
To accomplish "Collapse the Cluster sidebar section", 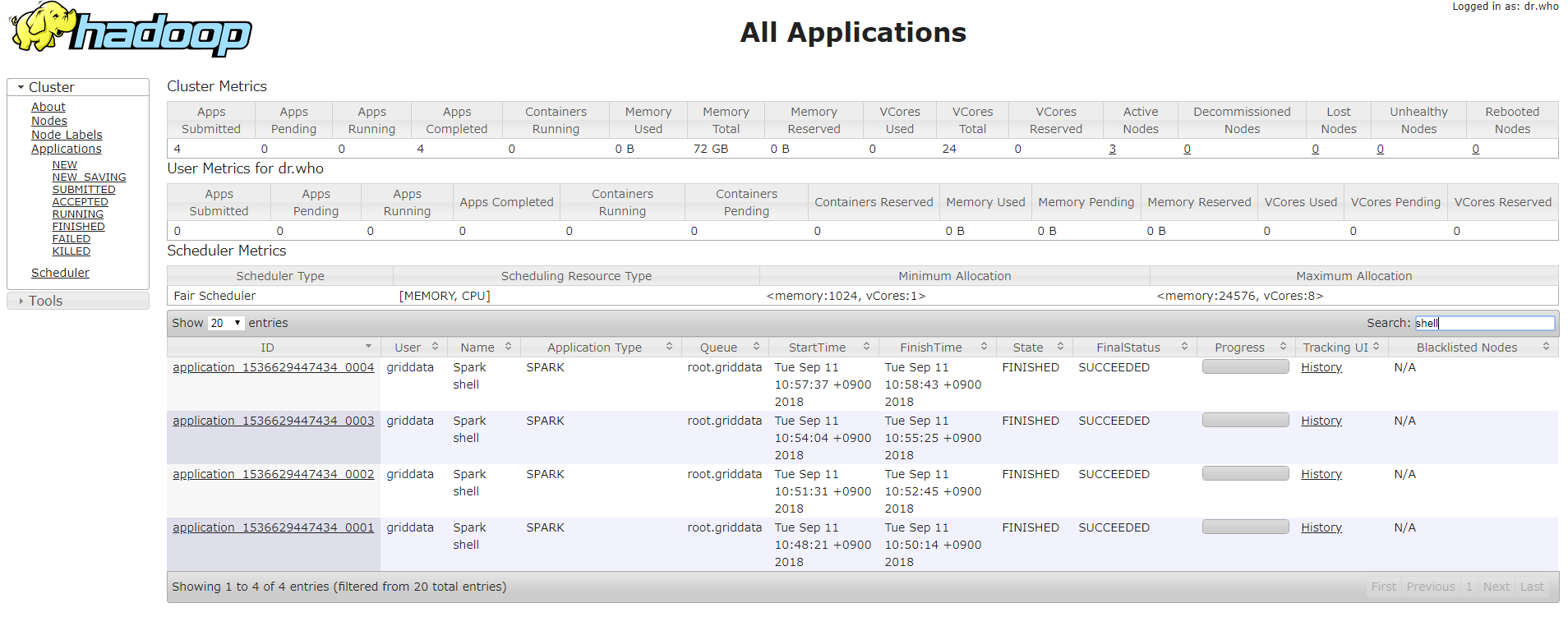I will point(78,87).
